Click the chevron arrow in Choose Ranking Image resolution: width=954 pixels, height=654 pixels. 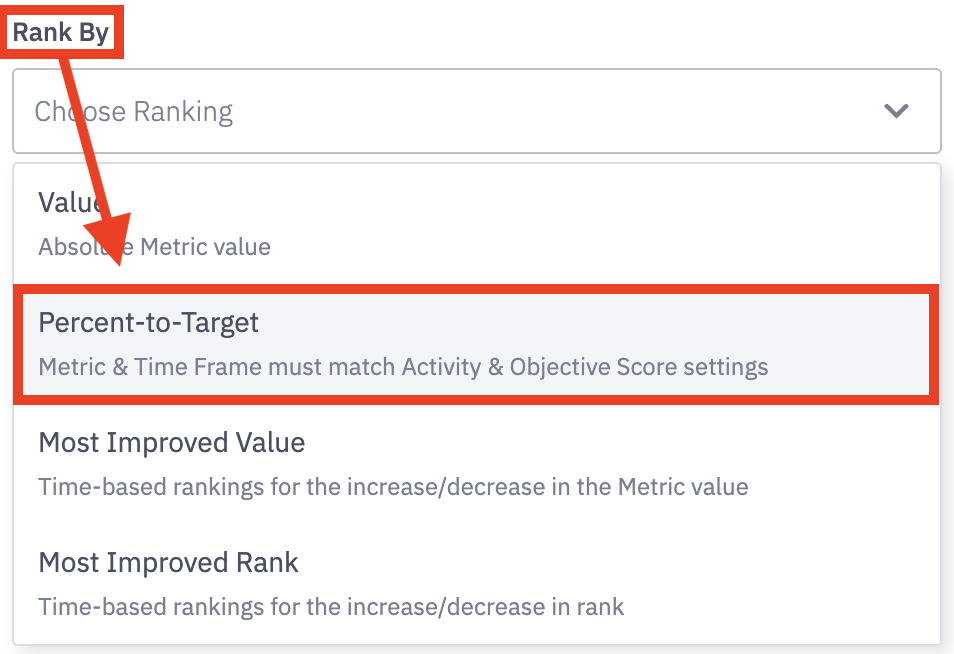(x=896, y=111)
